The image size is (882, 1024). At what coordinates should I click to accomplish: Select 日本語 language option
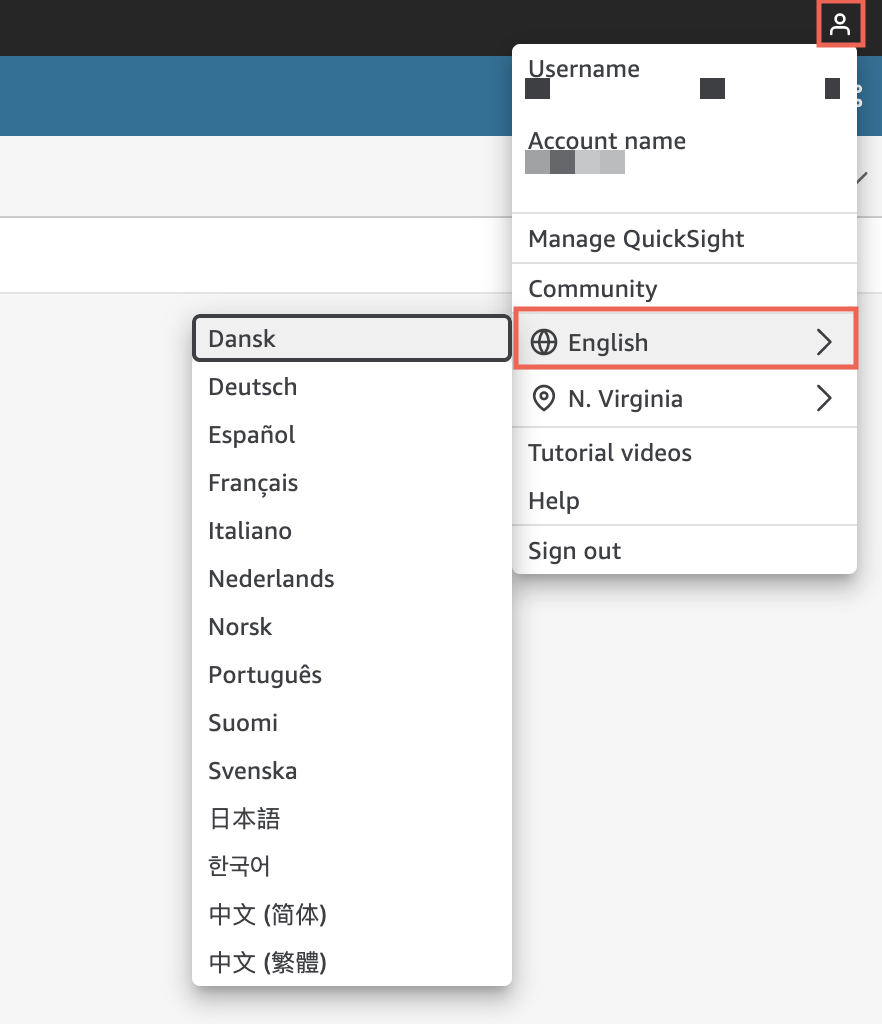pyautogui.click(x=244, y=819)
